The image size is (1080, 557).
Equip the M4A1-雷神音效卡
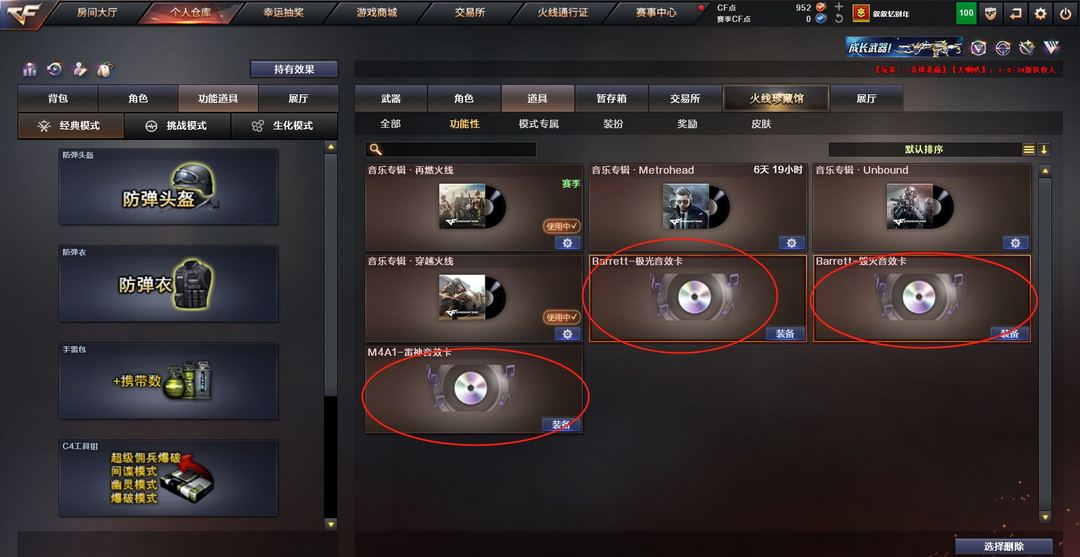(561, 425)
